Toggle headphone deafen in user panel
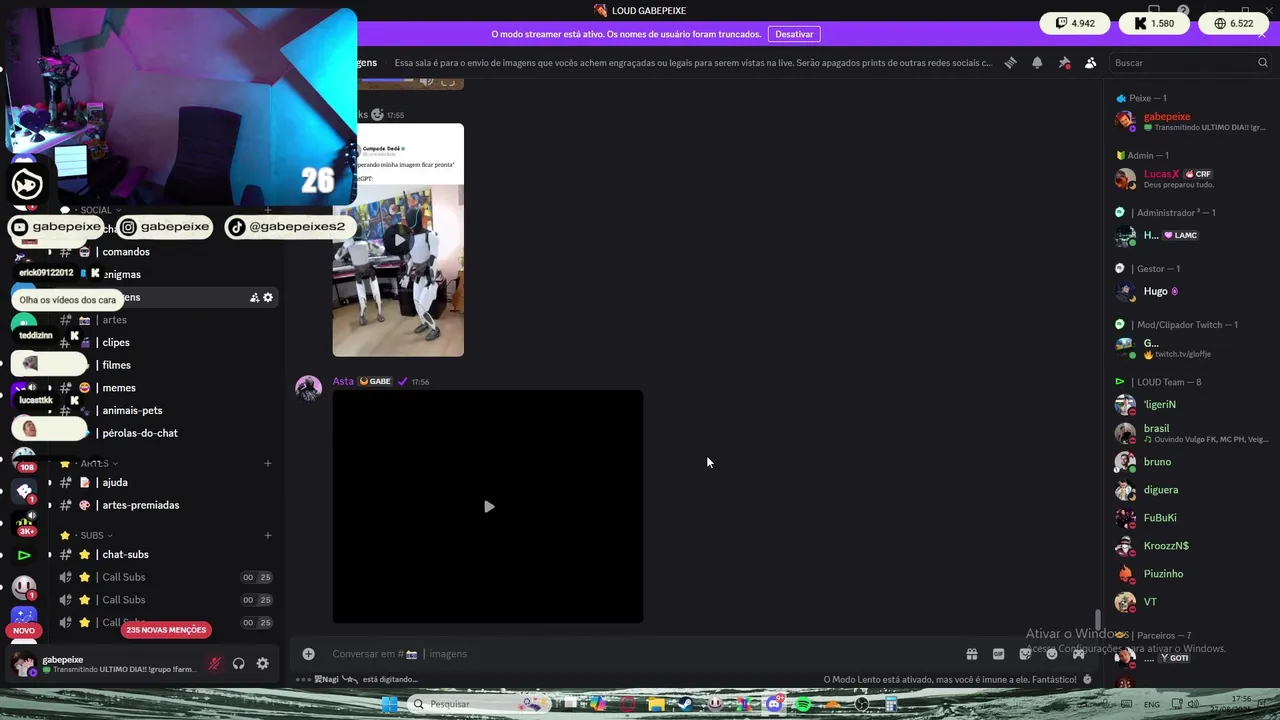This screenshot has width=1280, height=720. point(239,664)
